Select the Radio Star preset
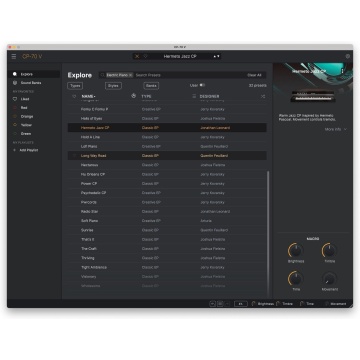 tap(167, 212)
